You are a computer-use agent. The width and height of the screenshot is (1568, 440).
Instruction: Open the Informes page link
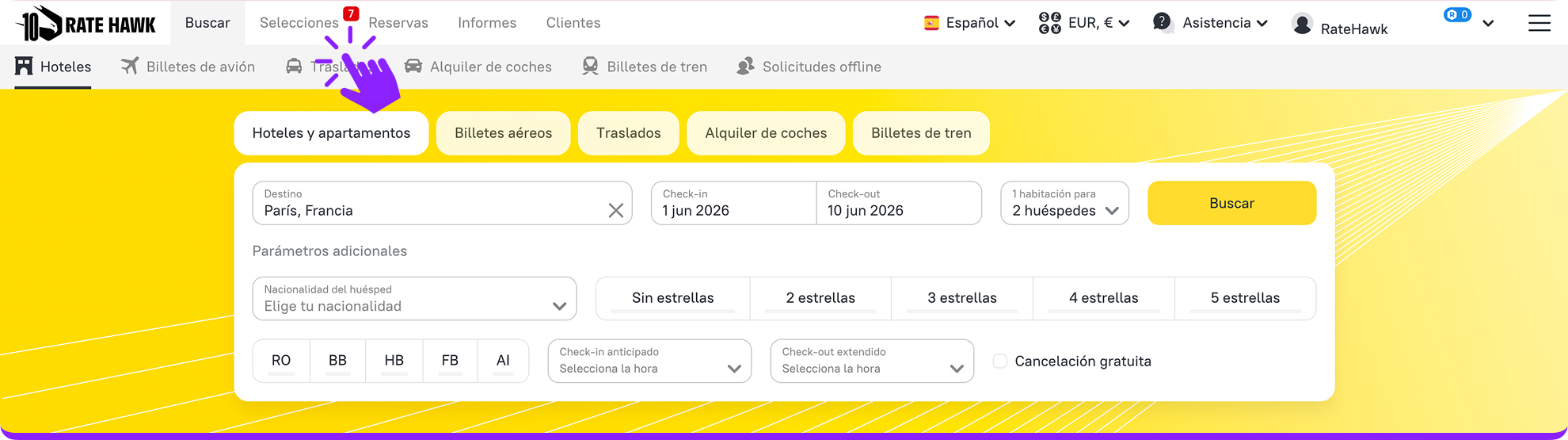click(x=487, y=23)
